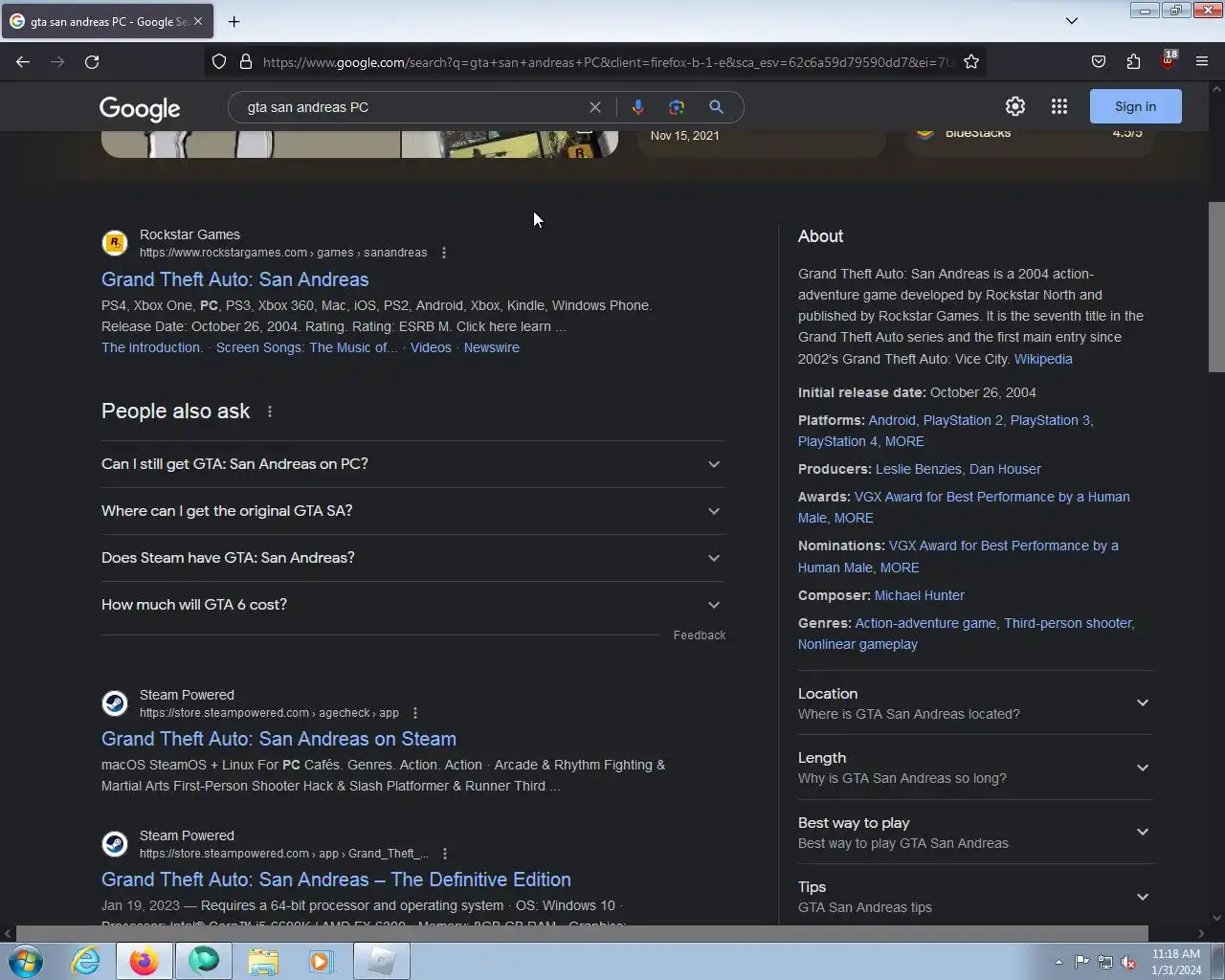Image resolution: width=1225 pixels, height=980 pixels.
Task: Expand 'Does Steam have GTA: San Andreas?'
Action: click(412, 558)
